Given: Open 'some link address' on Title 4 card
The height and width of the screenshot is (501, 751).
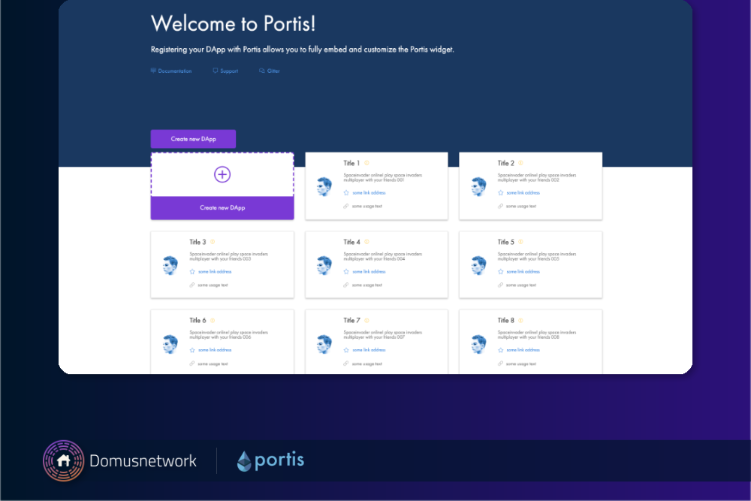Looking at the screenshot, I should pos(369,272).
